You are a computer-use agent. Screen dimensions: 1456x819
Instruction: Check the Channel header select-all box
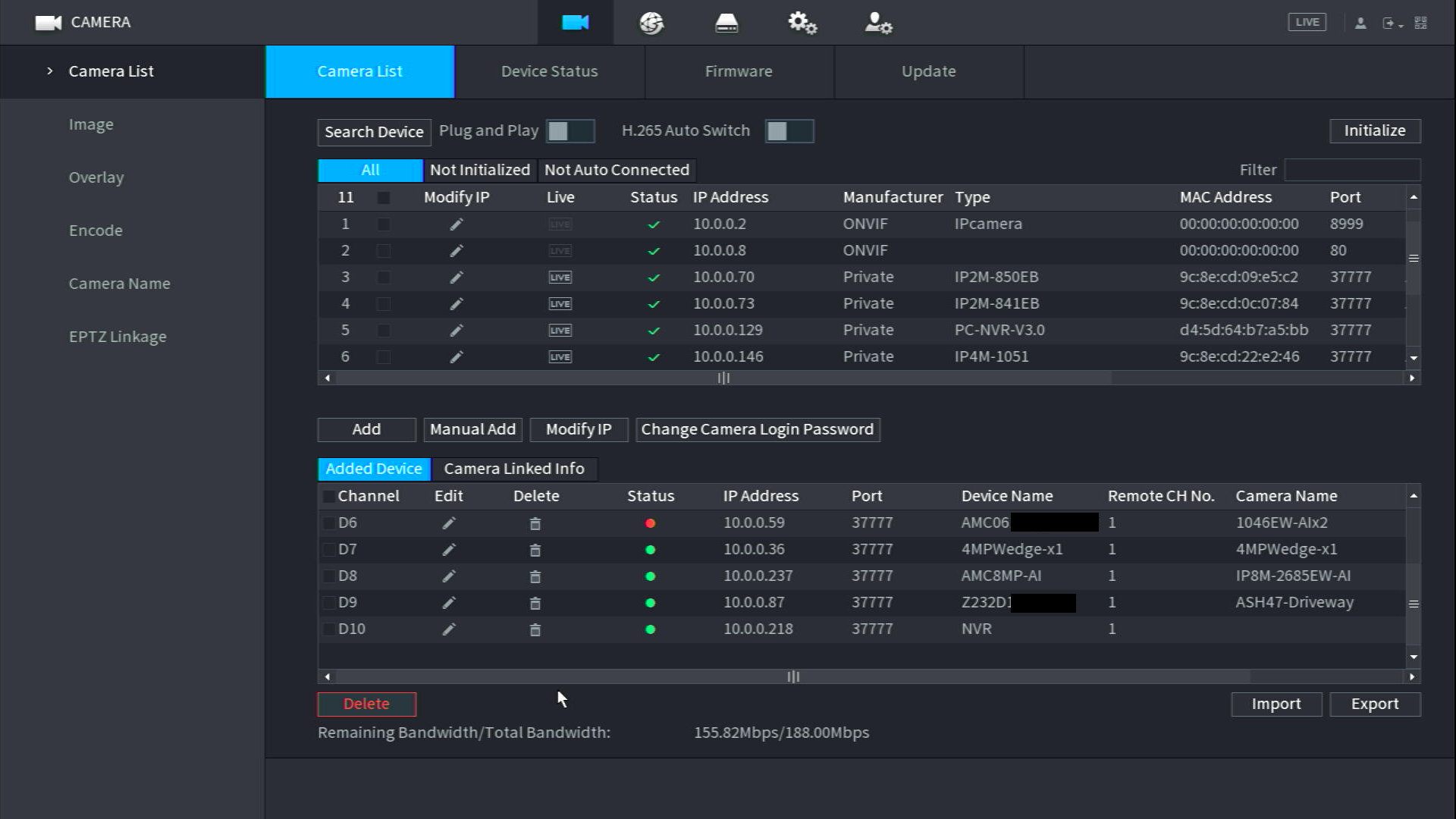[x=329, y=497]
